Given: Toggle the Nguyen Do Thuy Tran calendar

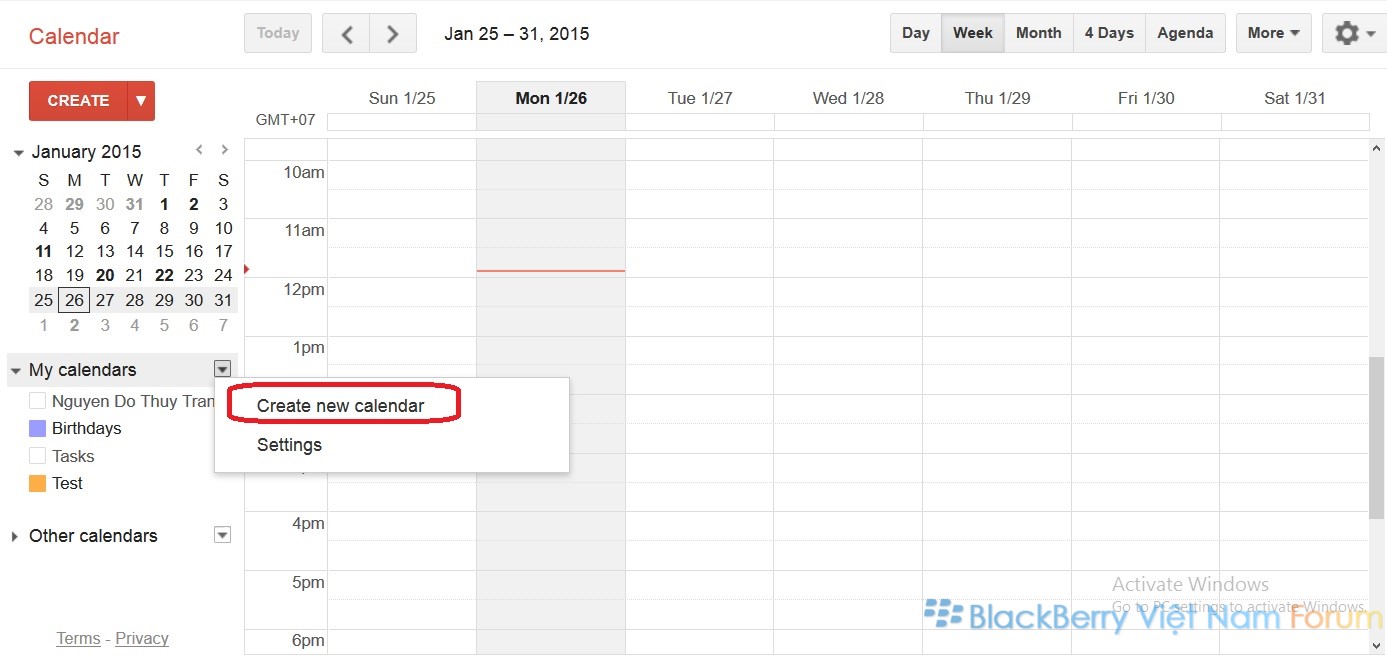Looking at the screenshot, I should click(38, 401).
